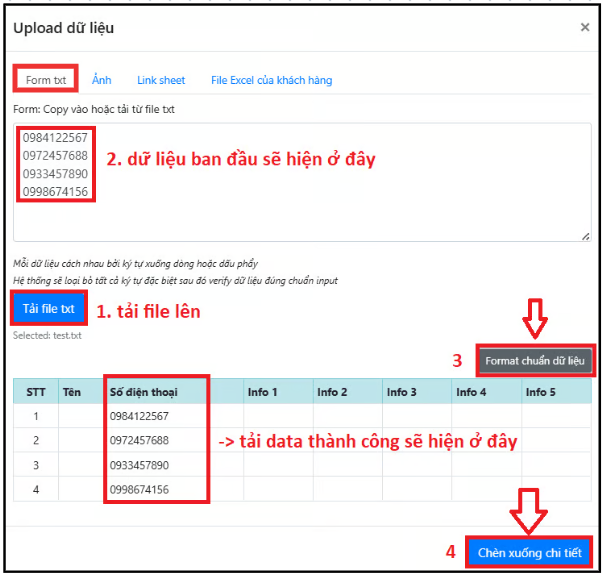Click the Chèn xuống chi tiết button
This screenshot has width=606, height=576.
[528, 552]
